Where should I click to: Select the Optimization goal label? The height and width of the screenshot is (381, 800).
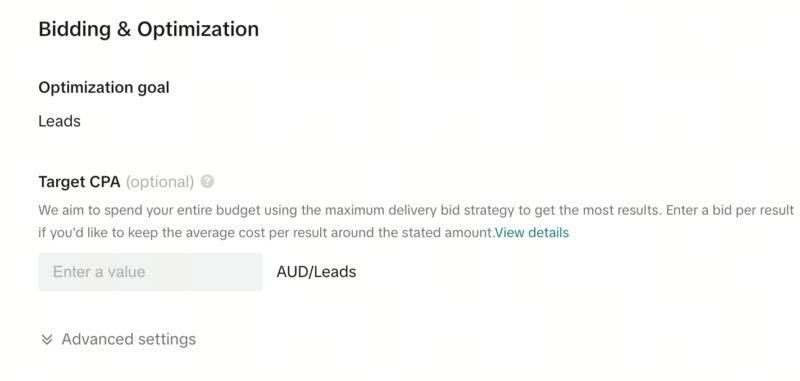pyautogui.click(x=104, y=88)
